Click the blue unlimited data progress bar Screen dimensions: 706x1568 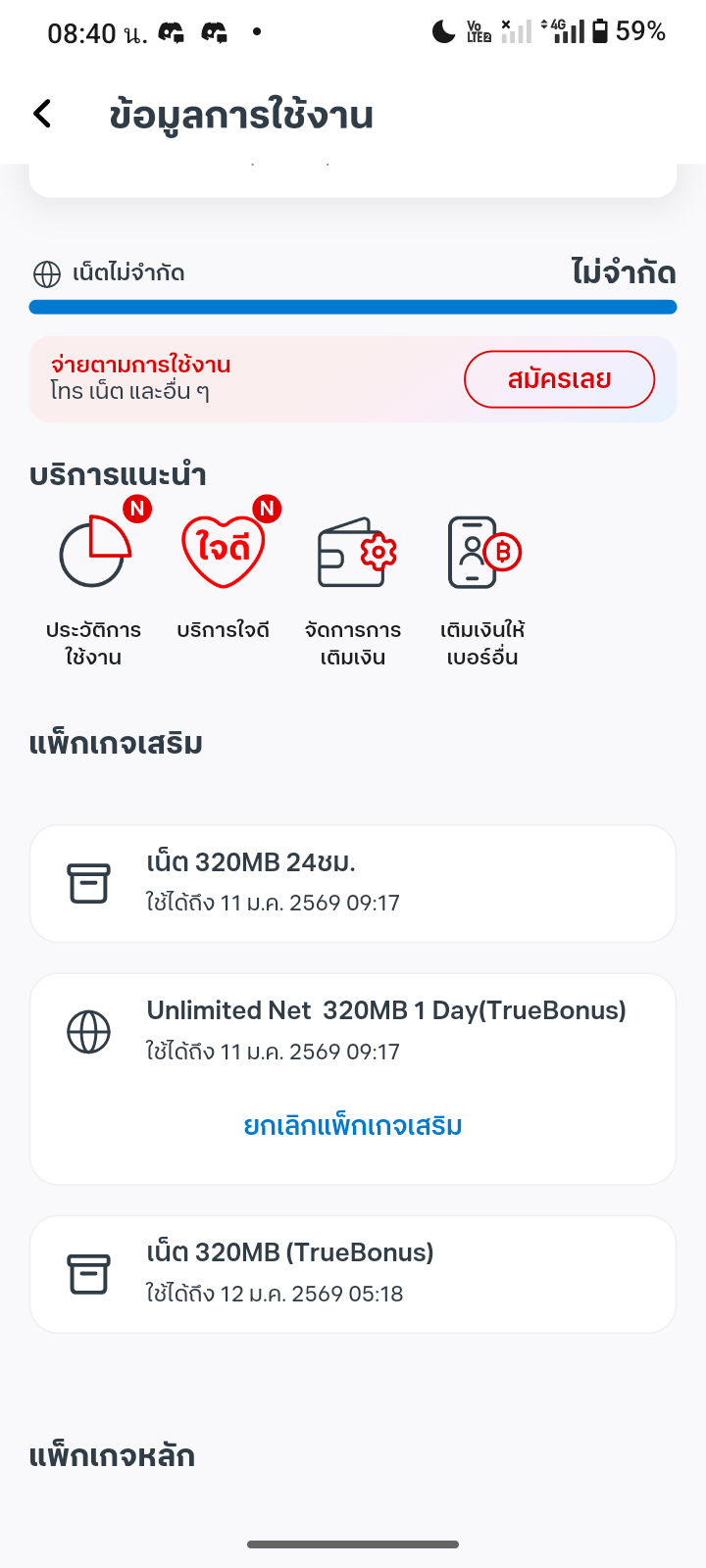(x=353, y=307)
